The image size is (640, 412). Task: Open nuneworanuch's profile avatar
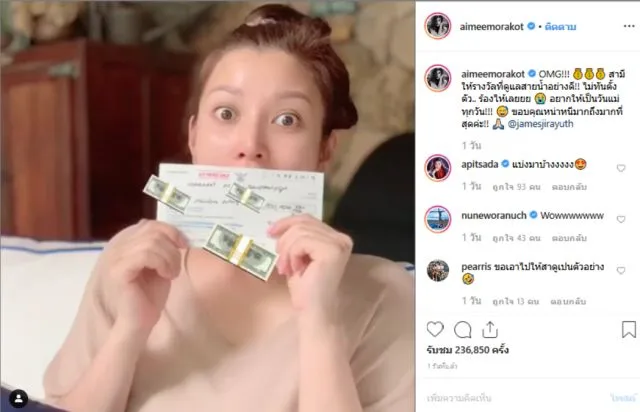[438, 219]
